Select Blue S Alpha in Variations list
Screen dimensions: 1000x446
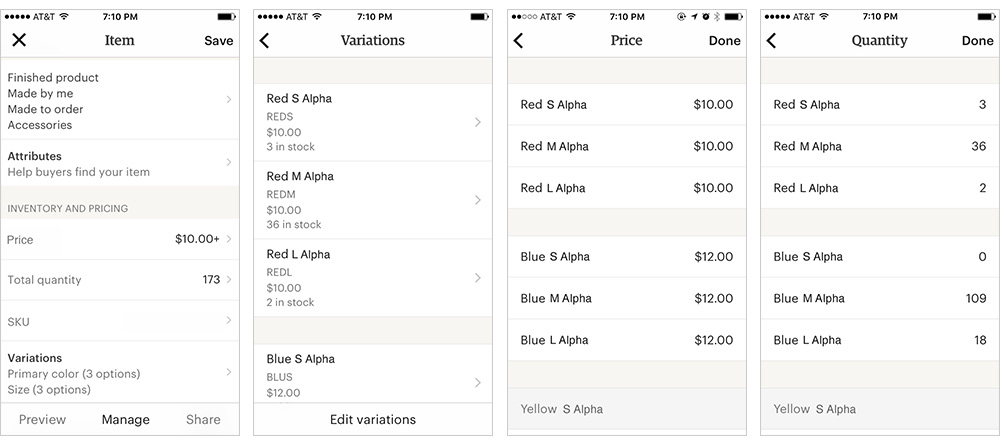pos(300,359)
